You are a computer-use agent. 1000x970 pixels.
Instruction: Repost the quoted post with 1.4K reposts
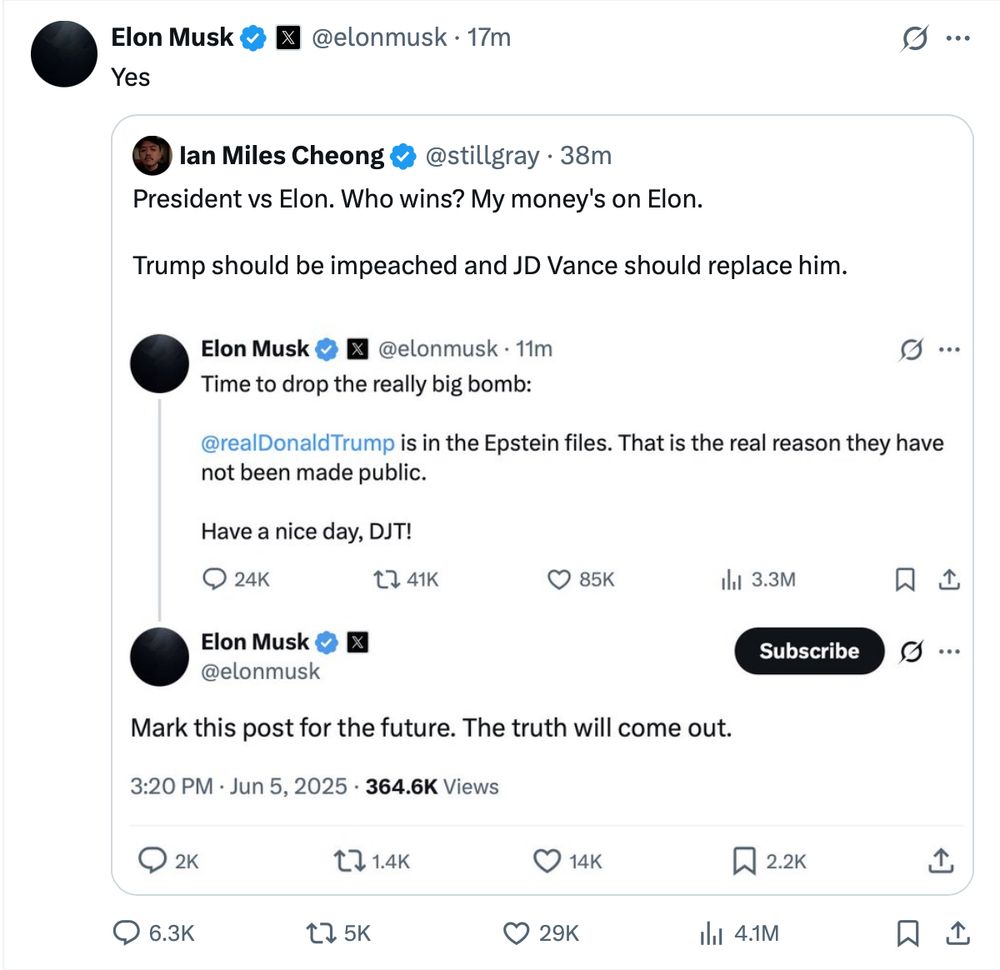click(350, 860)
